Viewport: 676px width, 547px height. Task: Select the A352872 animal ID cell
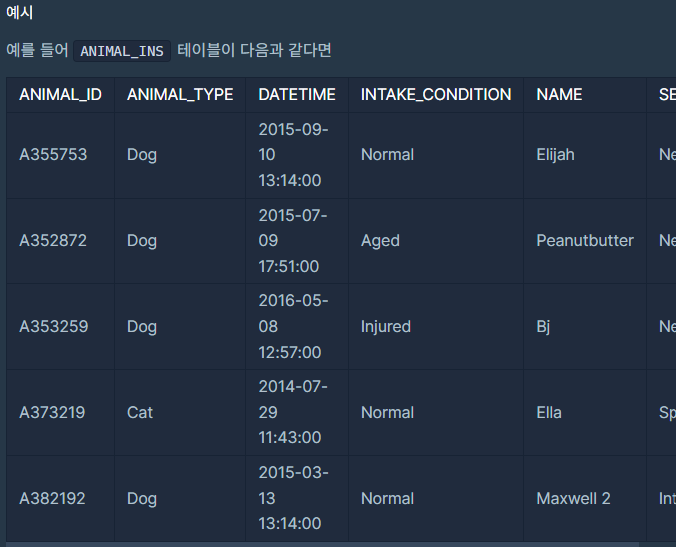(x=60, y=241)
